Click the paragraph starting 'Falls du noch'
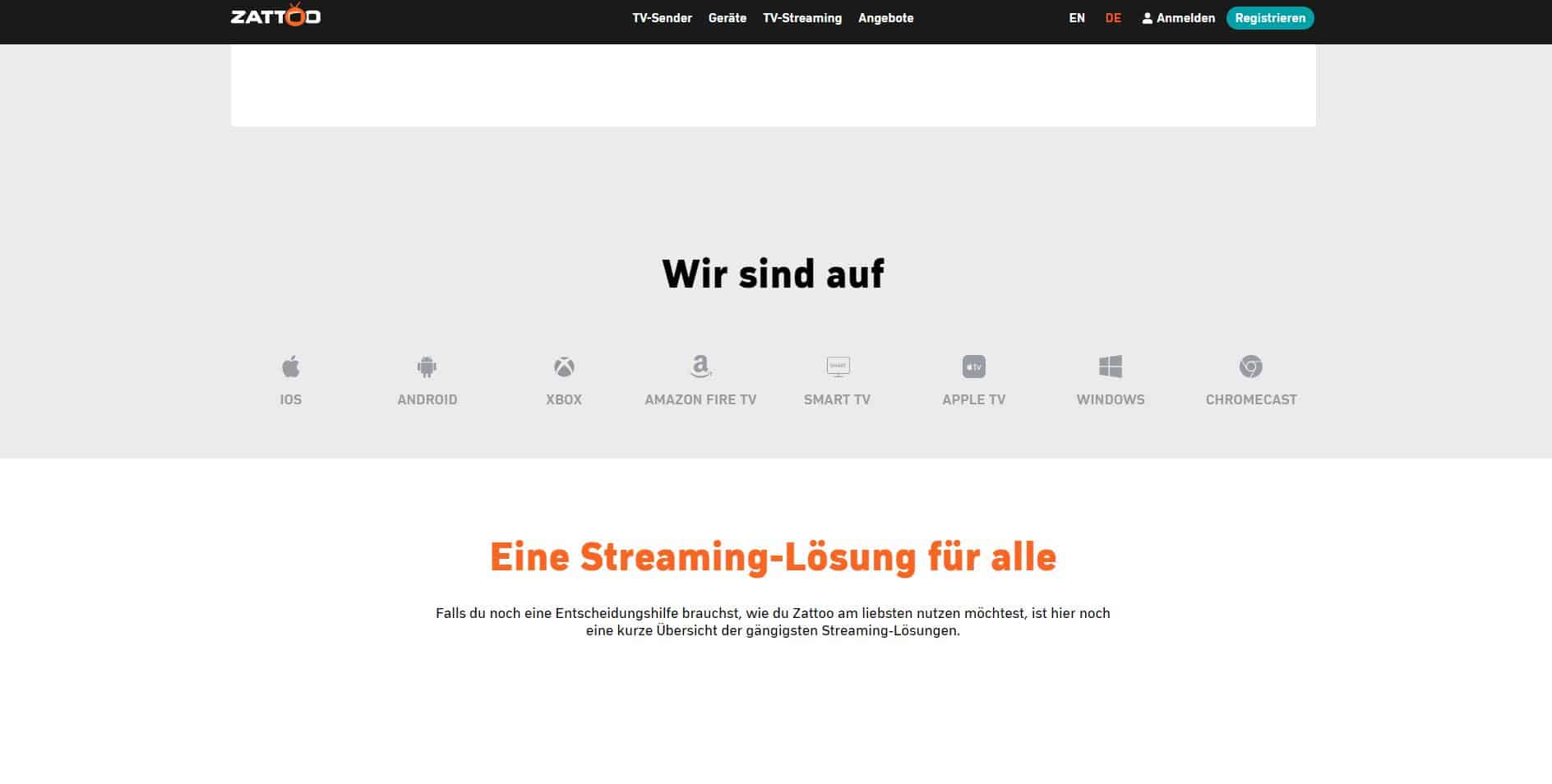The height and width of the screenshot is (784, 1552). pos(773,622)
